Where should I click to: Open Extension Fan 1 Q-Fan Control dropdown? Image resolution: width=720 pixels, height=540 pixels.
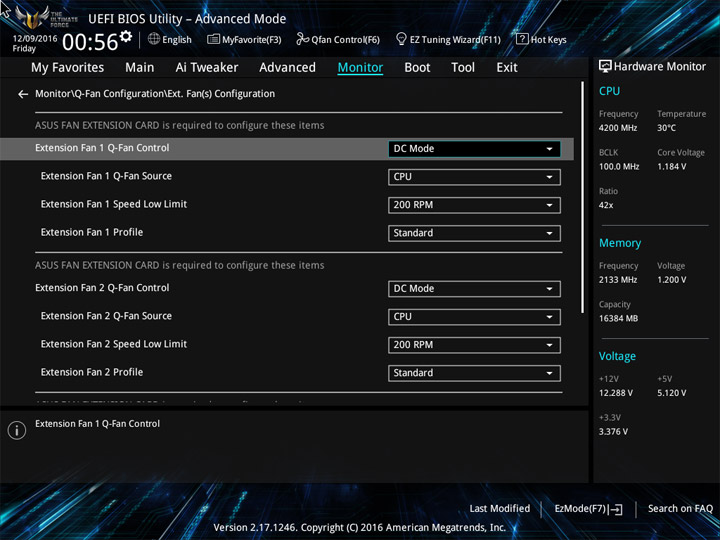474,149
